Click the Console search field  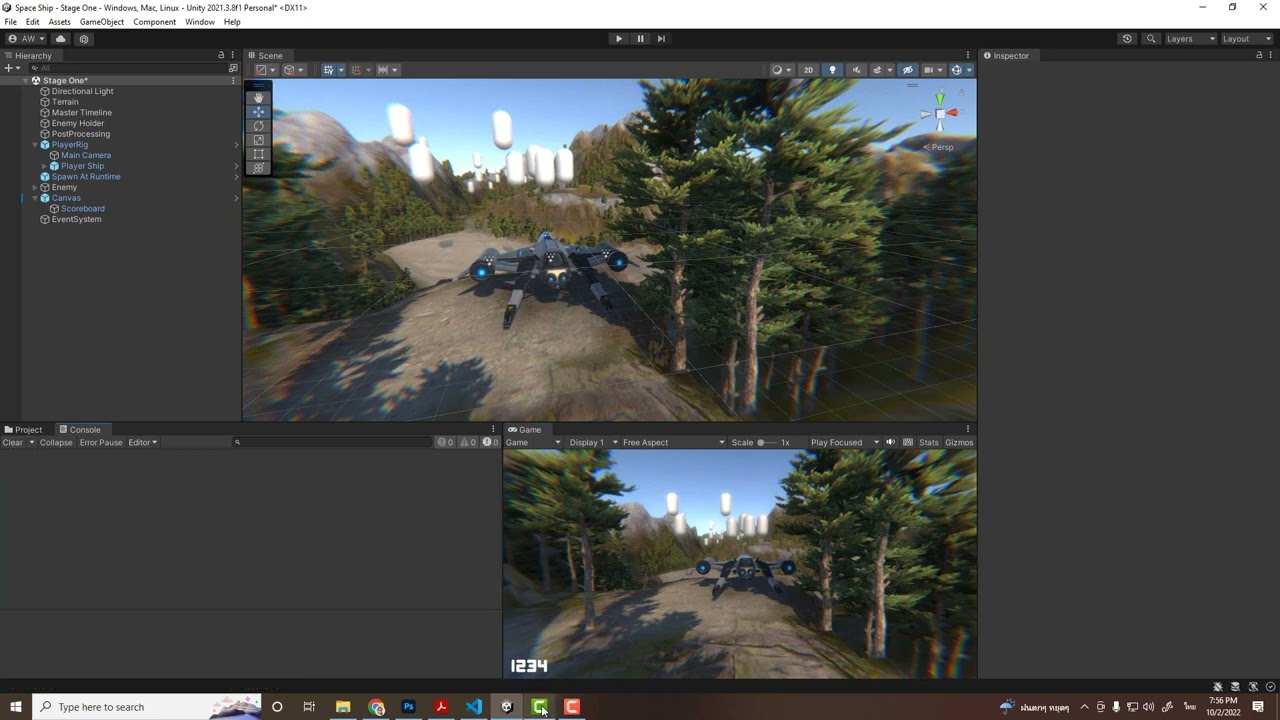tap(333, 442)
